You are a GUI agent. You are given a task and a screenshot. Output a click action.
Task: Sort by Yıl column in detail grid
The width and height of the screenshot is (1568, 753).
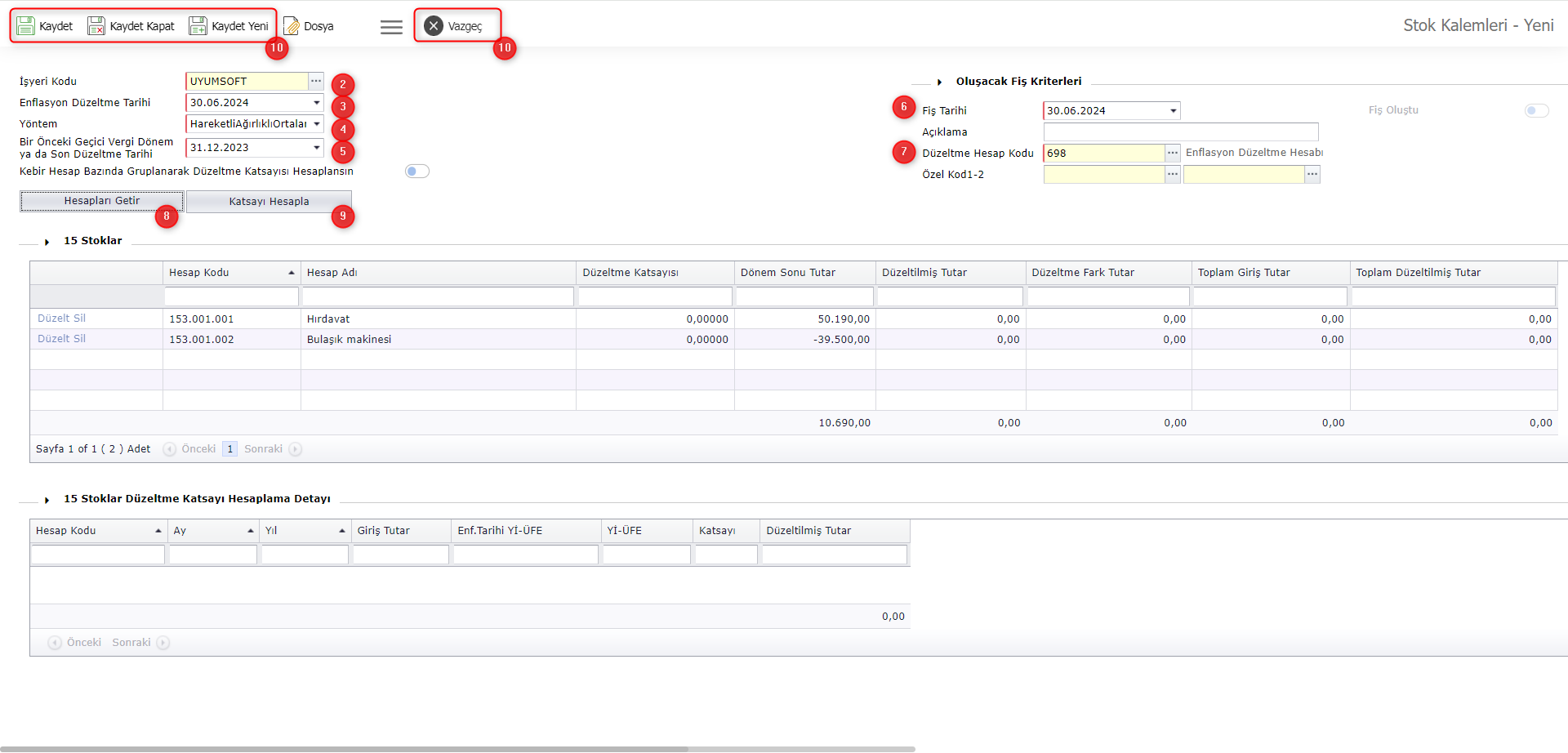coord(305,531)
